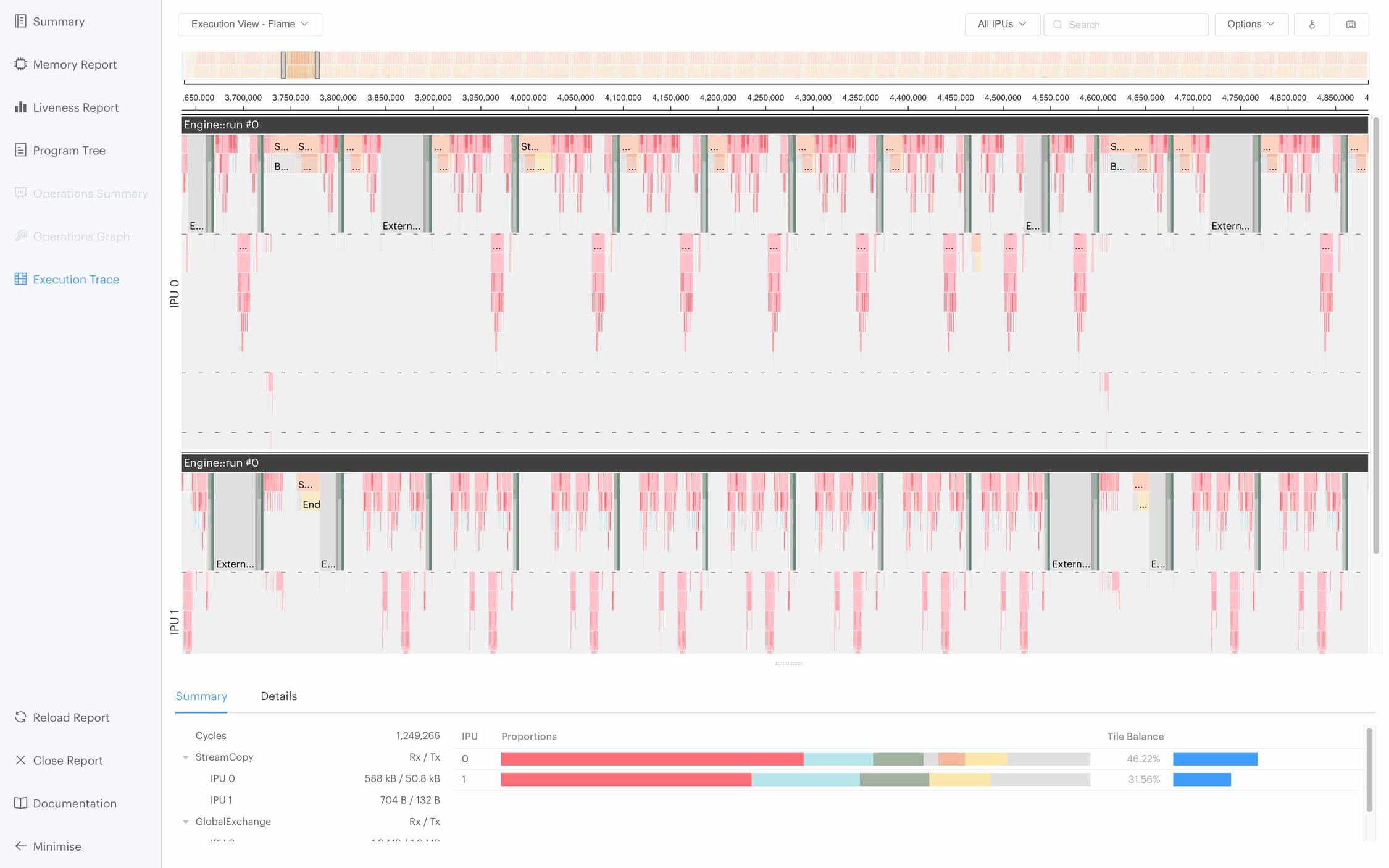Viewport: 1389px width, 868px height.
Task: Capture a screenshot with the camera icon
Action: 1350,24
